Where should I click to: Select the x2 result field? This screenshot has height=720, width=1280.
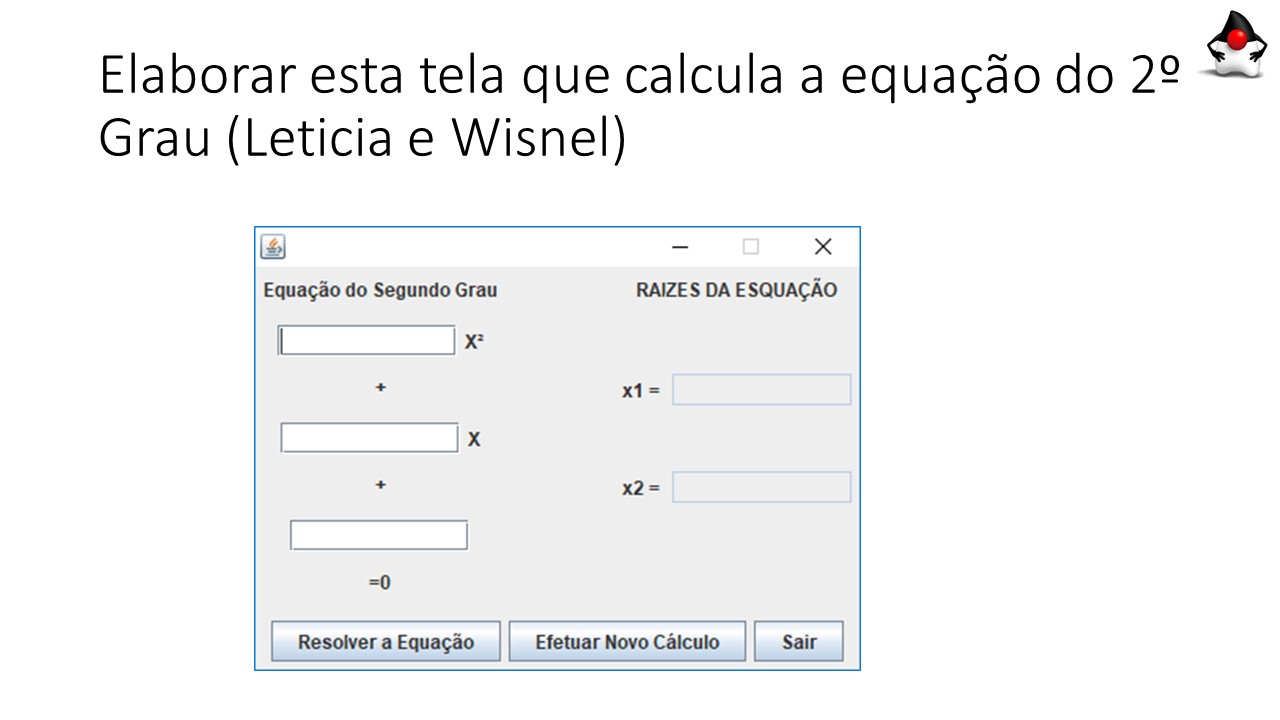coord(761,487)
